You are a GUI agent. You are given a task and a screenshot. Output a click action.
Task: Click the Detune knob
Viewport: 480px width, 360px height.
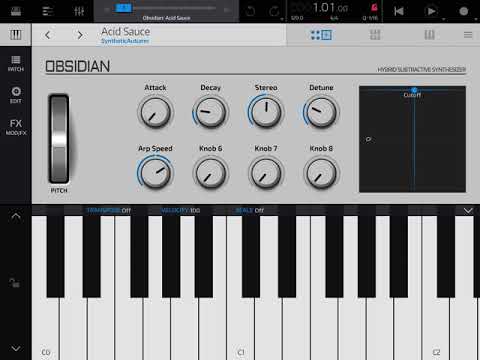tap(321, 112)
